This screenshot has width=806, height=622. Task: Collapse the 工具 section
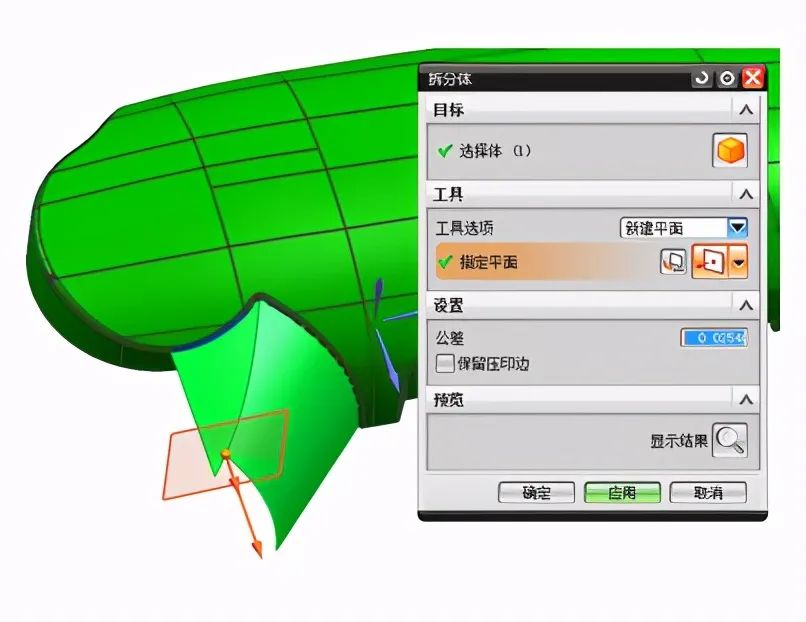click(745, 194)
